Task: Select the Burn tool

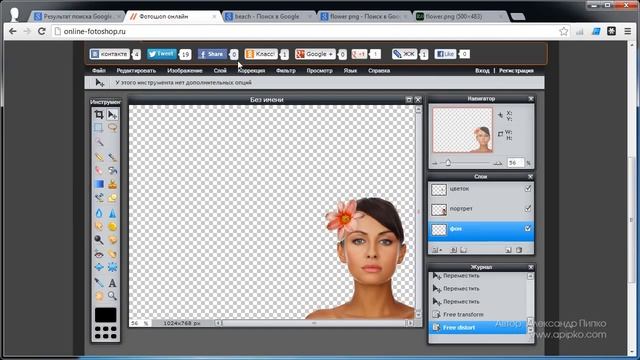Action: [x=112, y=240]
